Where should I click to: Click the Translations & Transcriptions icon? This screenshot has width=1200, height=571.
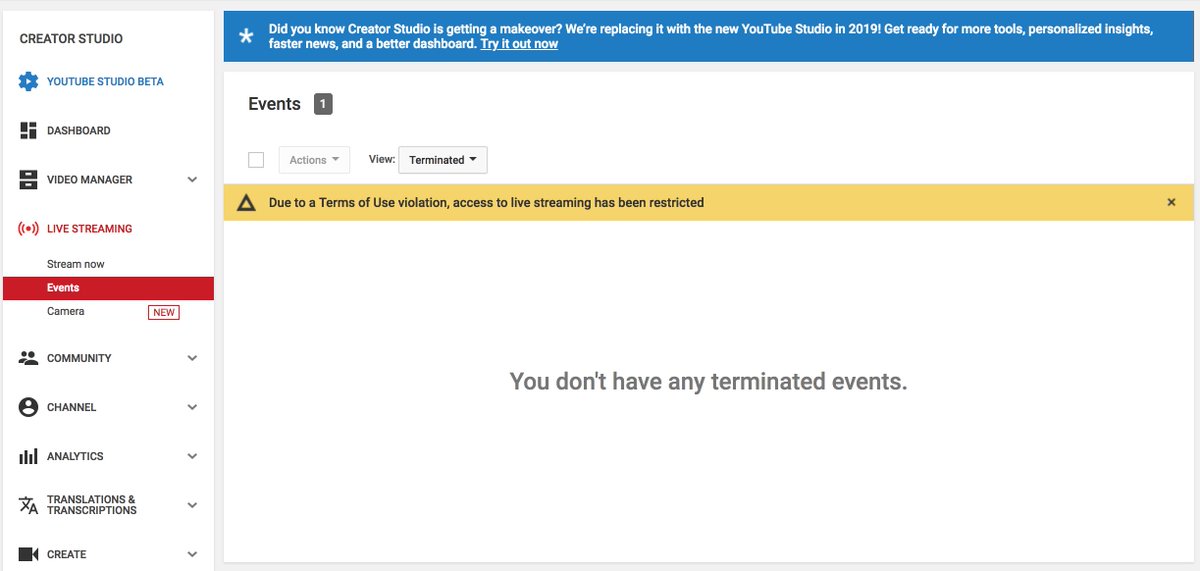28,505
